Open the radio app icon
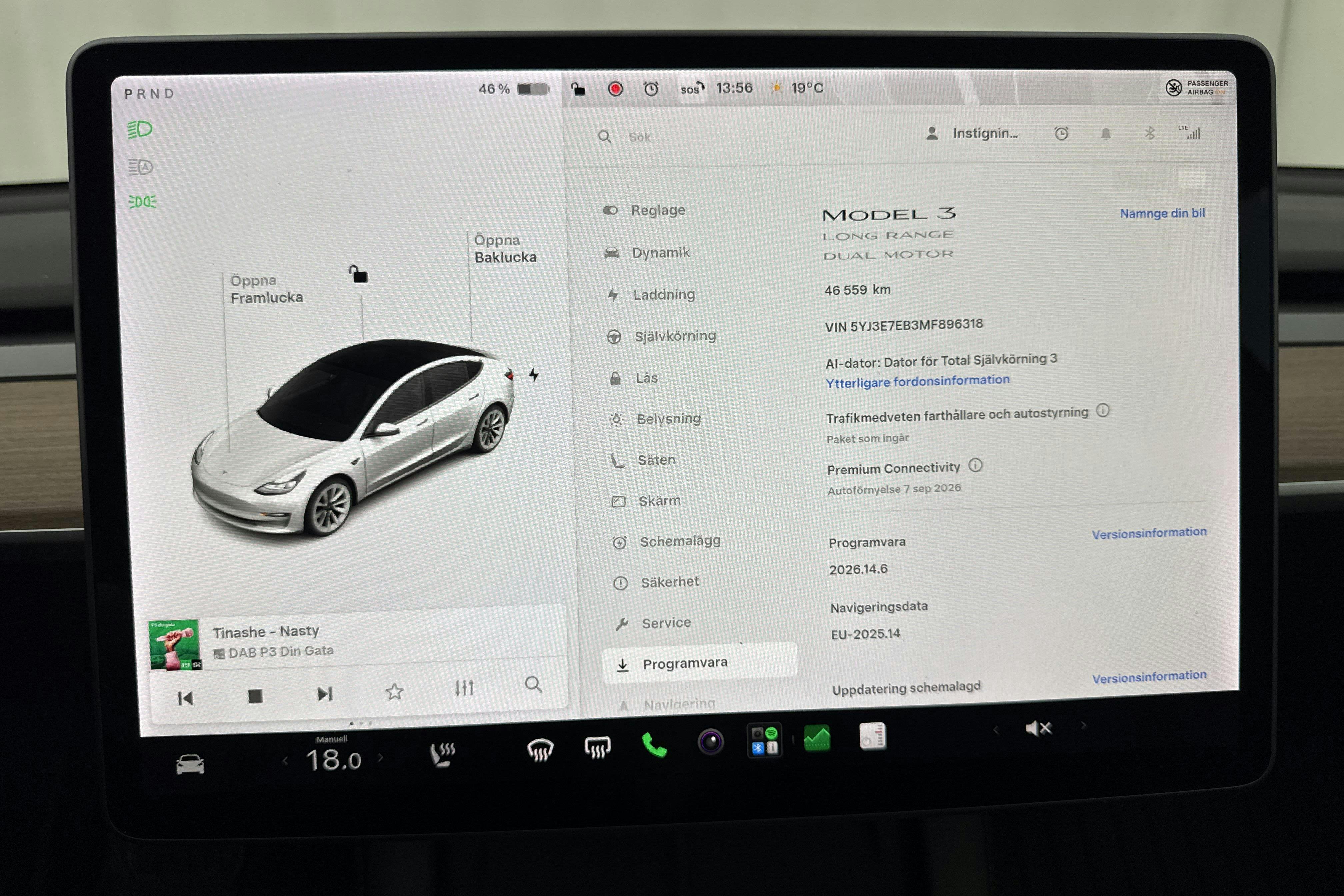 click(873, 735)
